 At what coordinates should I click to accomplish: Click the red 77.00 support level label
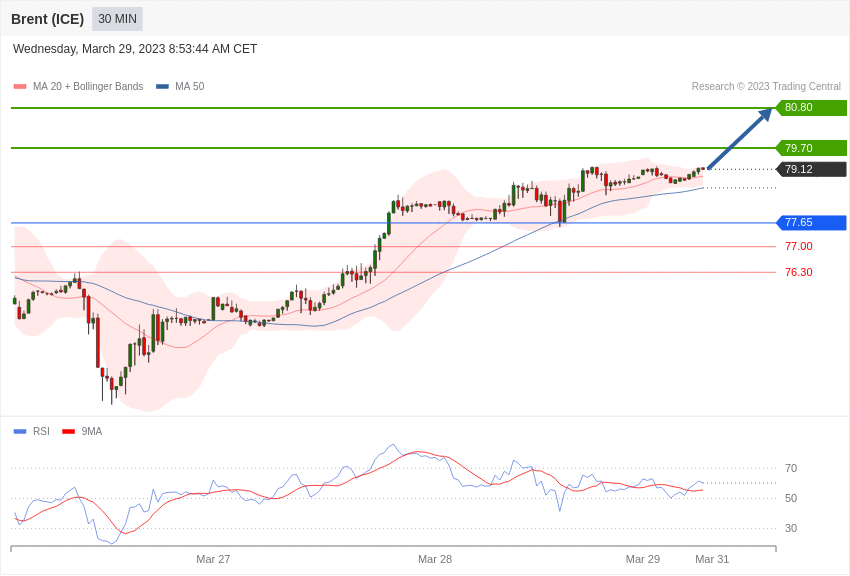tap(798, 246)
